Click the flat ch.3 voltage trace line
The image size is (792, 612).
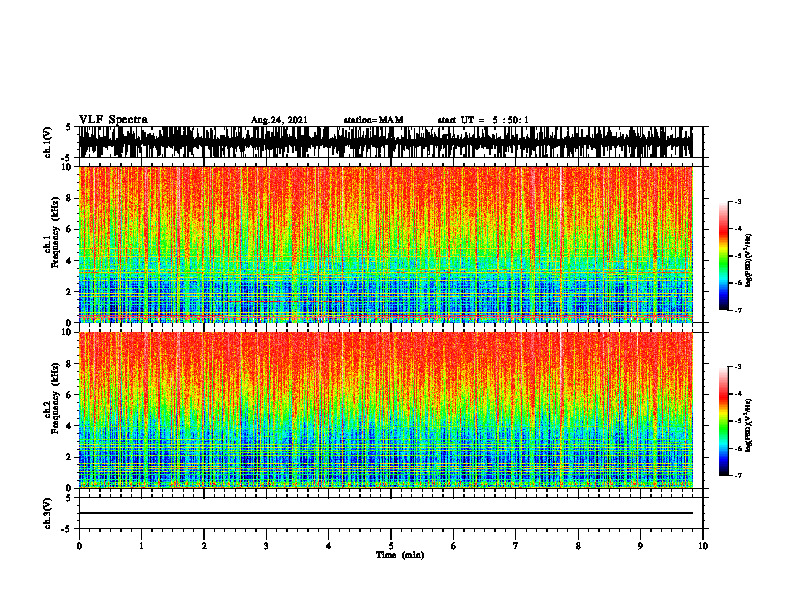tap(386, 513)
